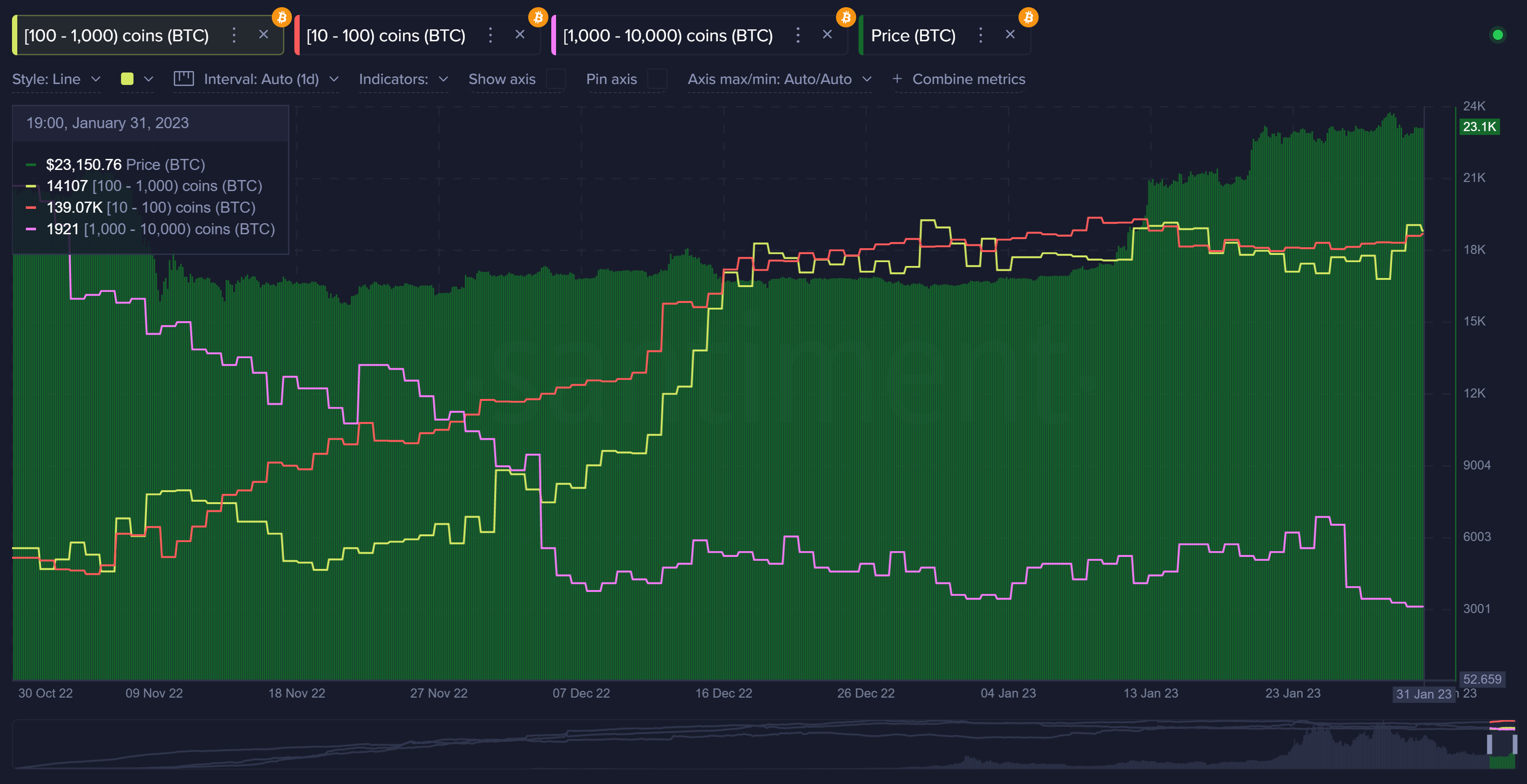Open three-dot menu for [10 - 100) coins
The width and height of the screenshot is (1527, 784).
click(490, 35)
